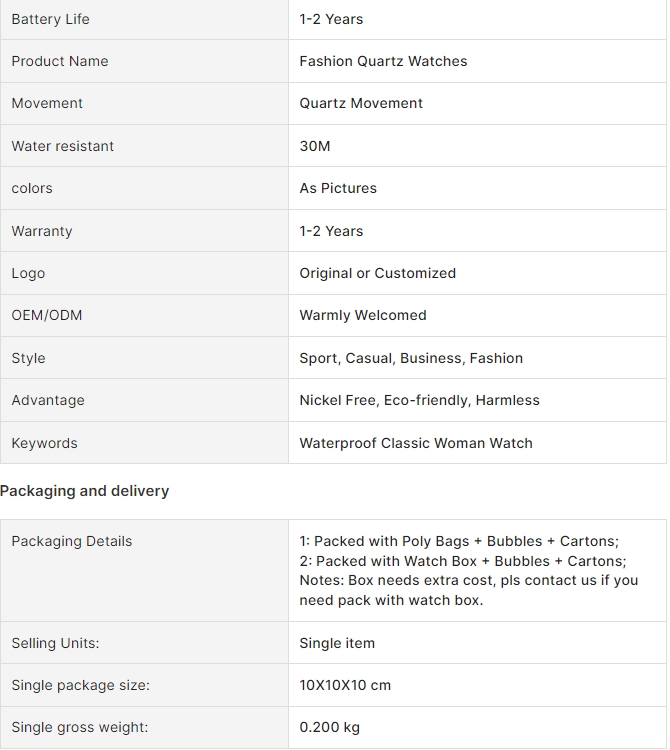Click the Packed with Poly Bags line
This screenshot has width=670, height=750.
click(459, 541)
